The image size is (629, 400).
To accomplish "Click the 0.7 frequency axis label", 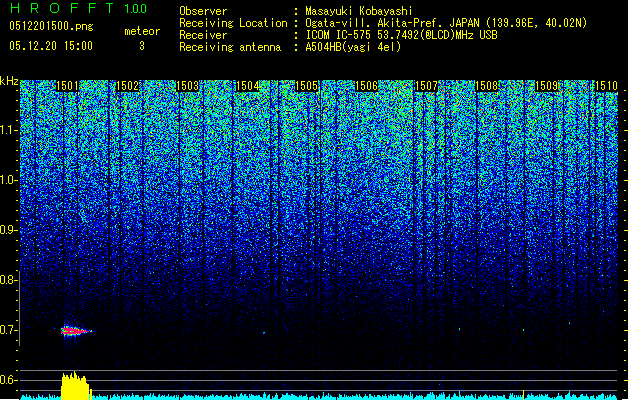I will 8,330.
